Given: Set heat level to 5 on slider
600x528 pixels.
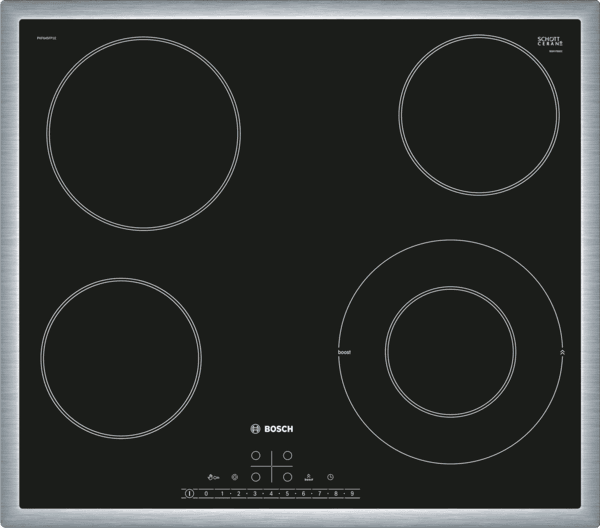Looking at the screenshot, I should pos(287,493).
